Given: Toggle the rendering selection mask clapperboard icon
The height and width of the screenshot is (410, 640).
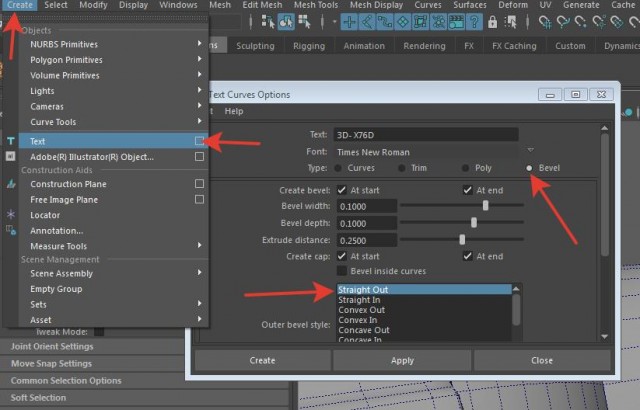Looking at the screenshot, I should pyautogui.click(x=456, y=22).
